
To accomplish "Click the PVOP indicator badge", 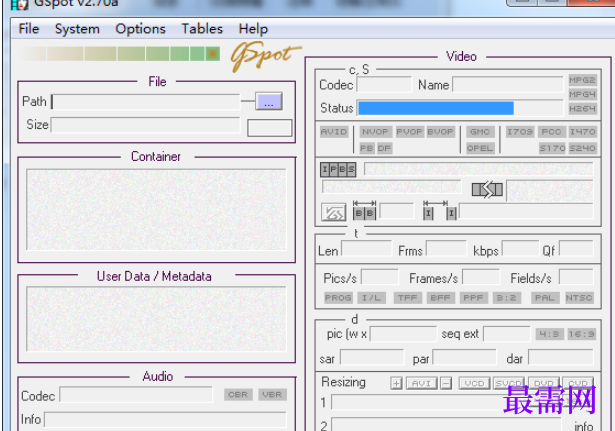I will [x=409, y=132].
